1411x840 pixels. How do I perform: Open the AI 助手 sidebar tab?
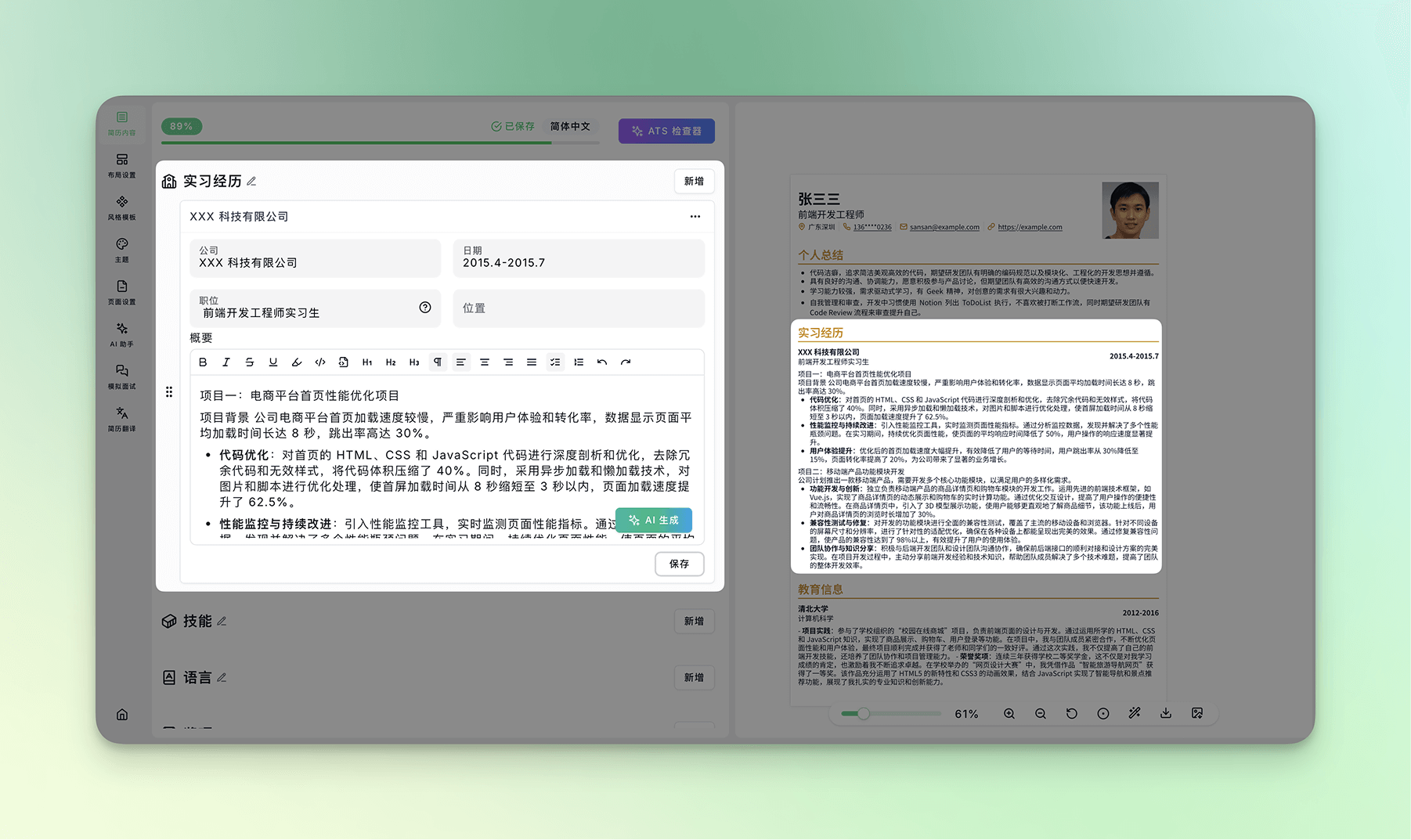click(x=122, y=334)
